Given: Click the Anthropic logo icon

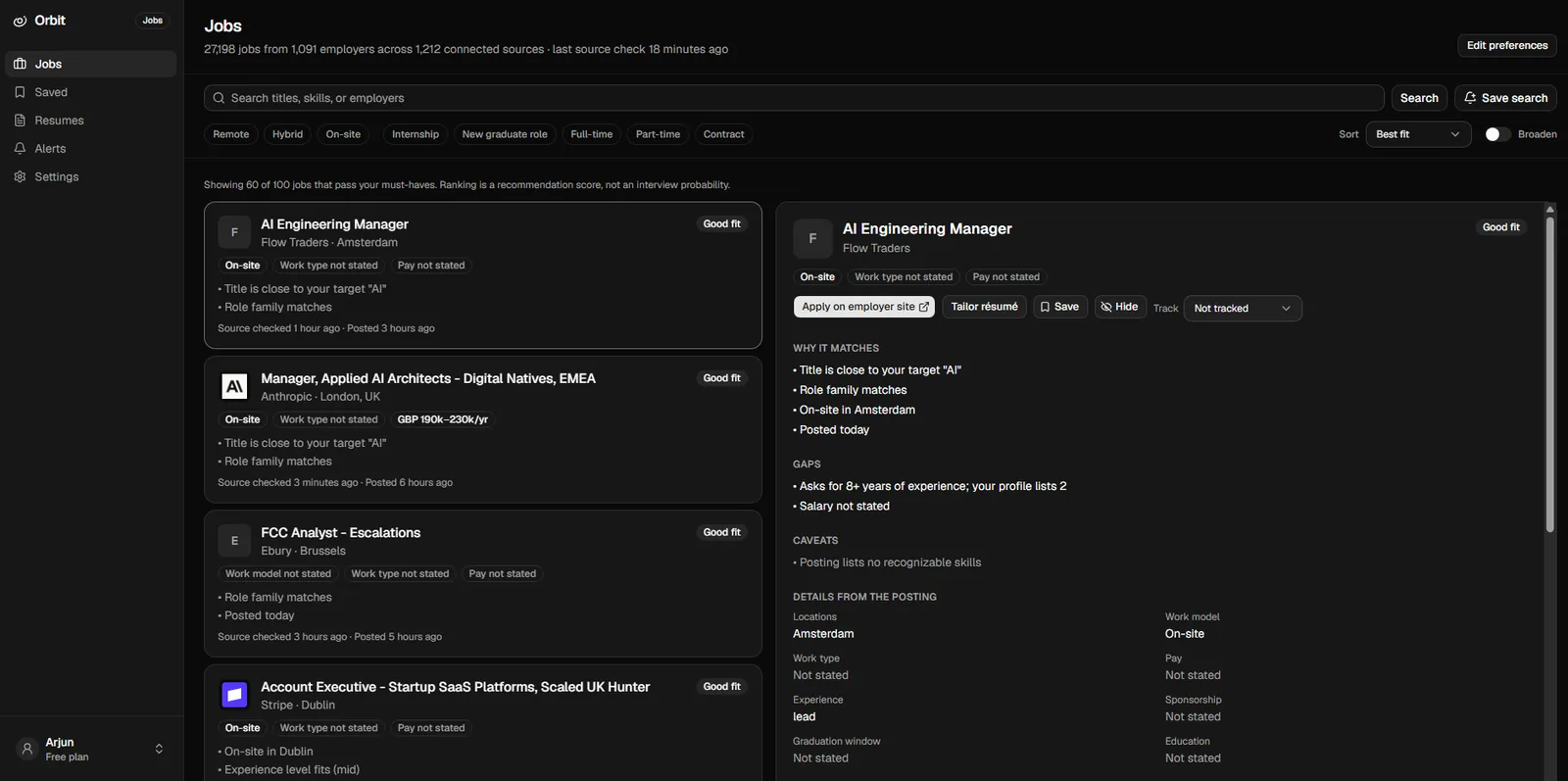Looking at the screenshot, I should 234,386.
